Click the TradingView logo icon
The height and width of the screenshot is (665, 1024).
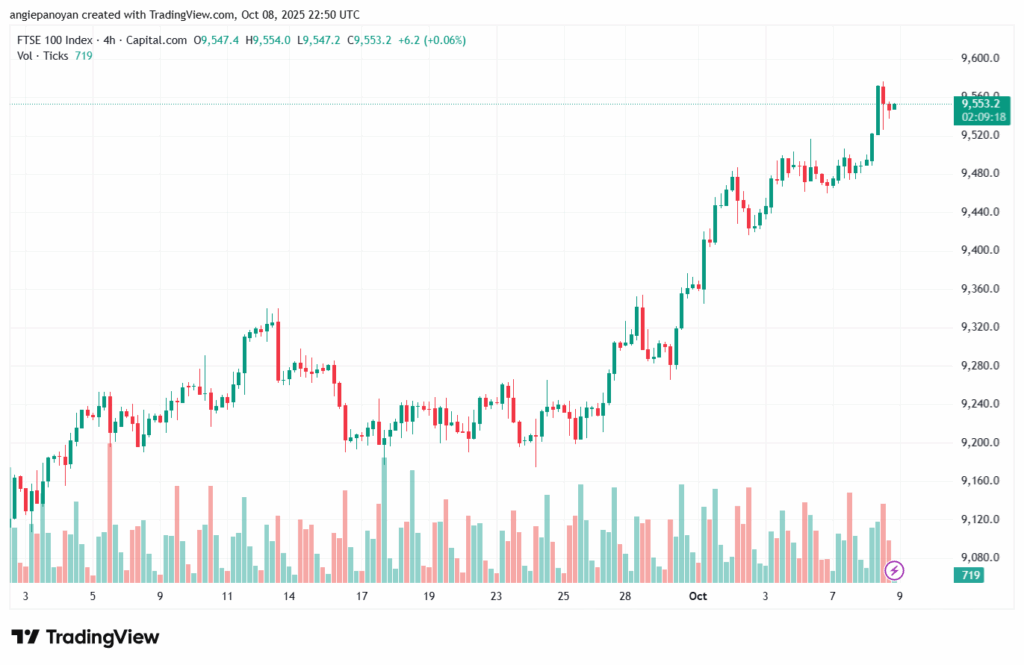click(26, 637)
